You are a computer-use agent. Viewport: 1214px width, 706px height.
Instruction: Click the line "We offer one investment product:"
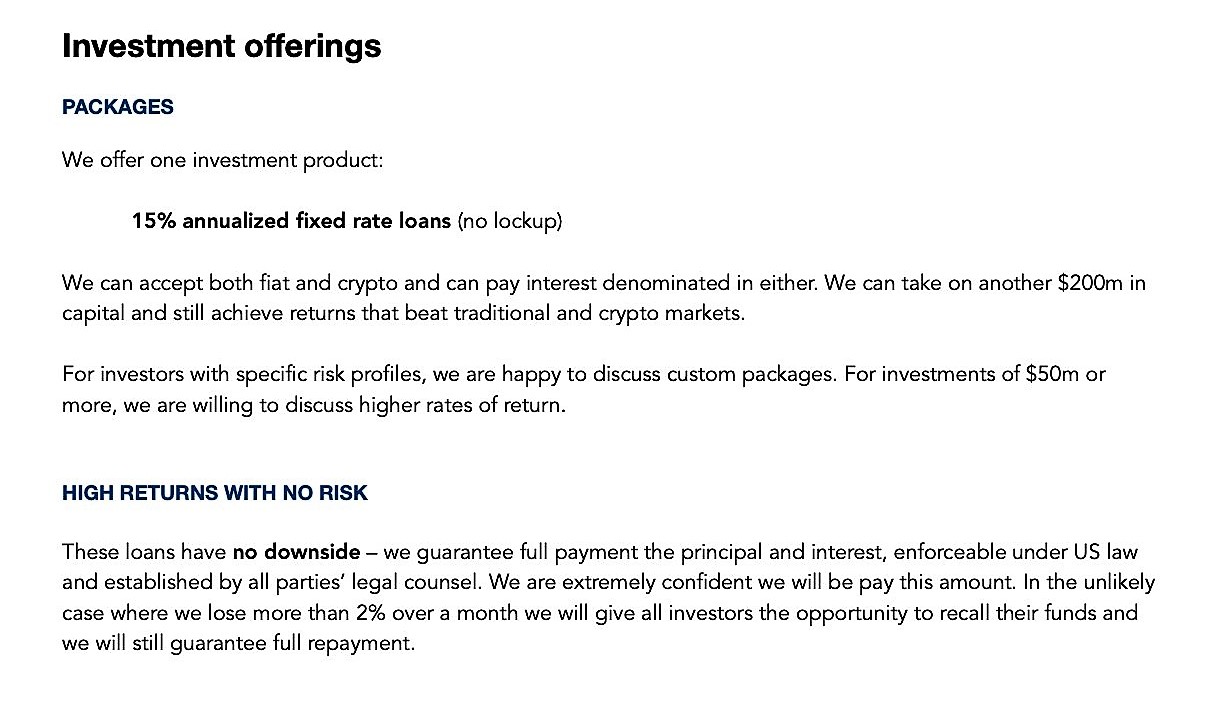pyautogui.click(x=222, y=160)
